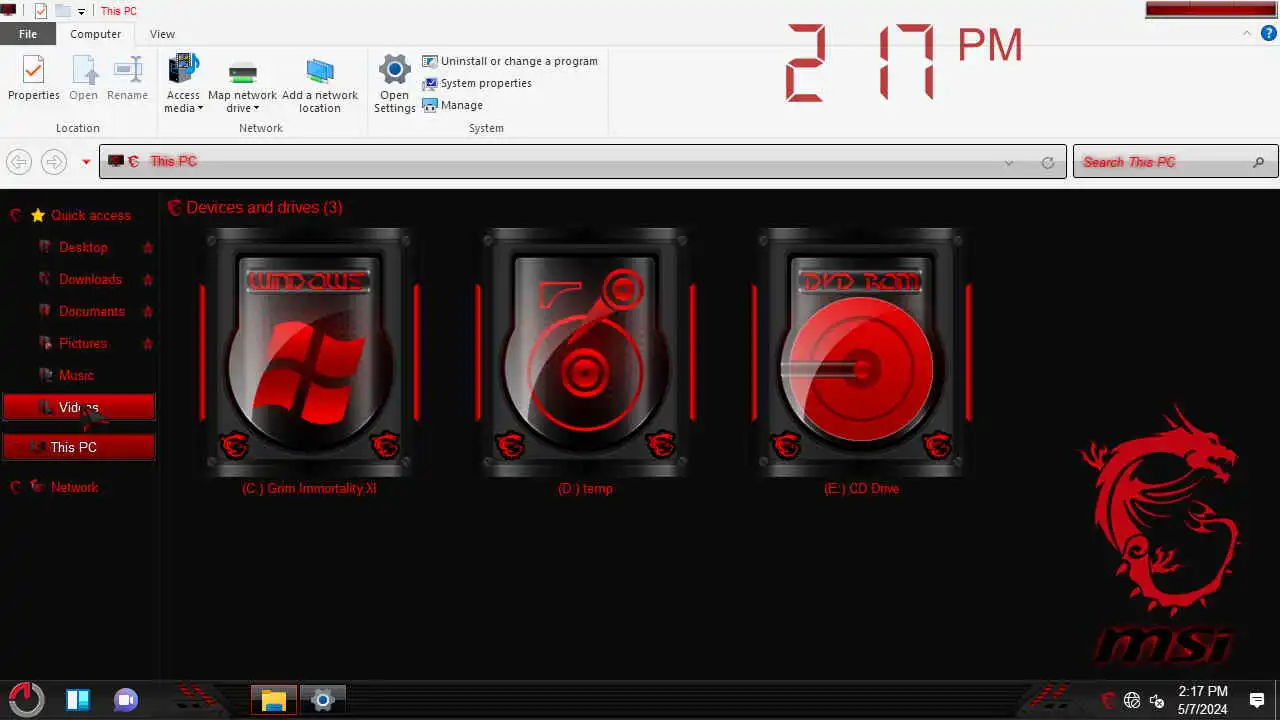Select Desktop in the navigation pane
The width and height of the screenshot is (1280, 720).
pyautogui.click(x=83, y=247)
